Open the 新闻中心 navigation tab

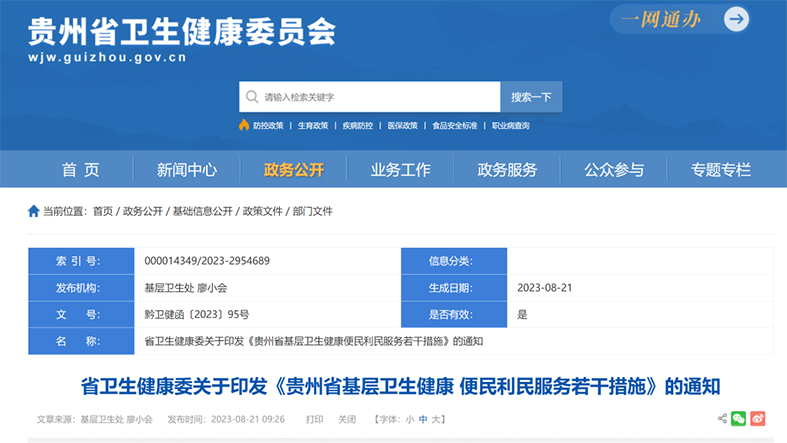(186, 170)
